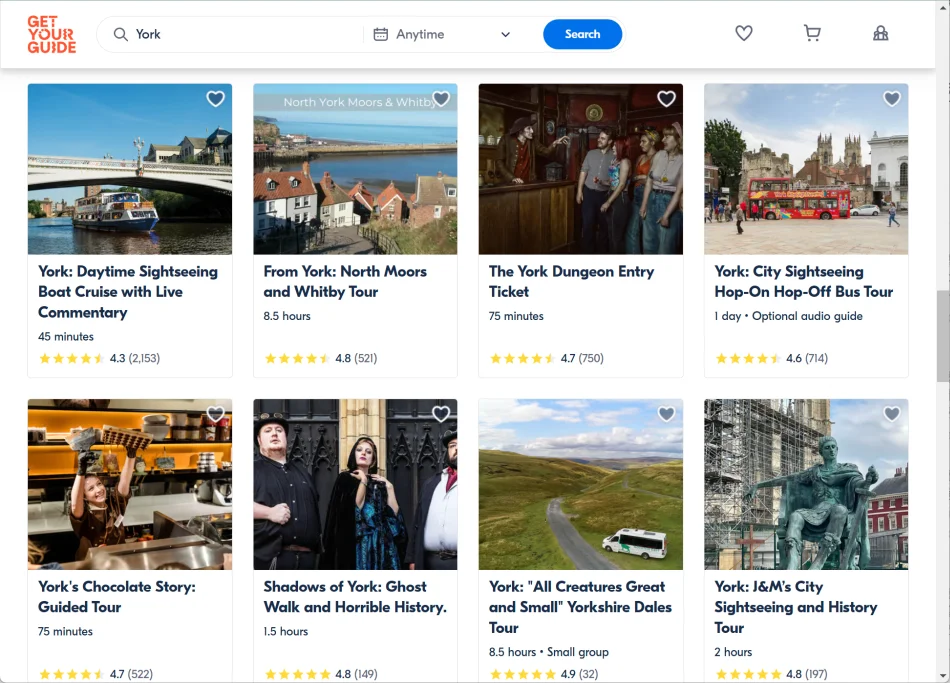The width and height of the screenshot is (950, 683).
Task: Favorite the Daytime Sightseeing Boat Cruise
Action: [215, 99]
